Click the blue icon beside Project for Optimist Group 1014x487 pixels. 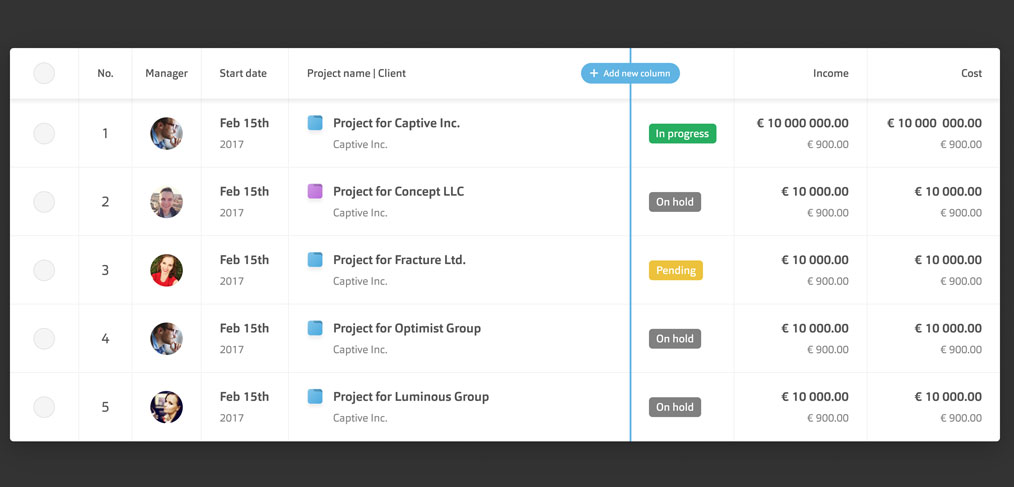tap(315, 328)
